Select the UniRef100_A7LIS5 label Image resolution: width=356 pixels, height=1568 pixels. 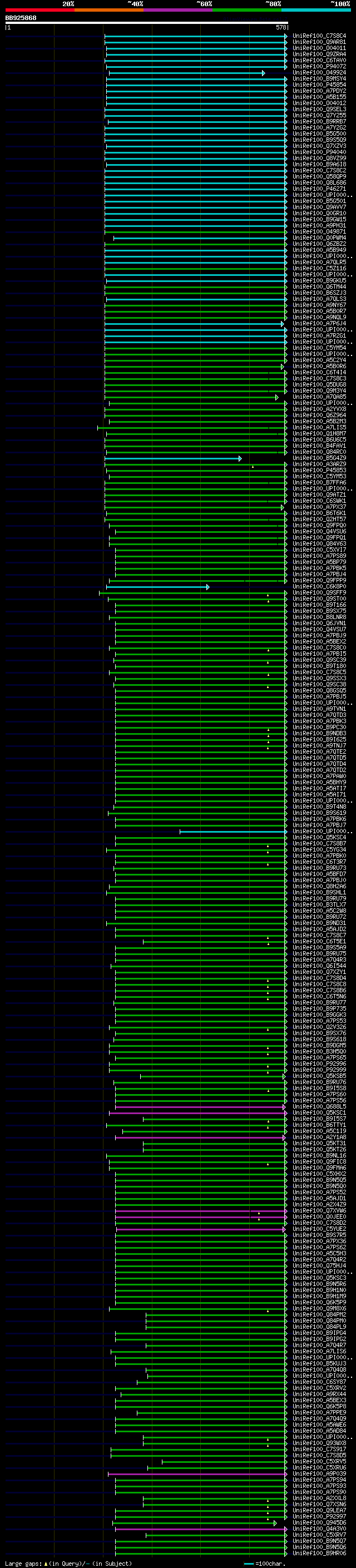coord(319,427)
